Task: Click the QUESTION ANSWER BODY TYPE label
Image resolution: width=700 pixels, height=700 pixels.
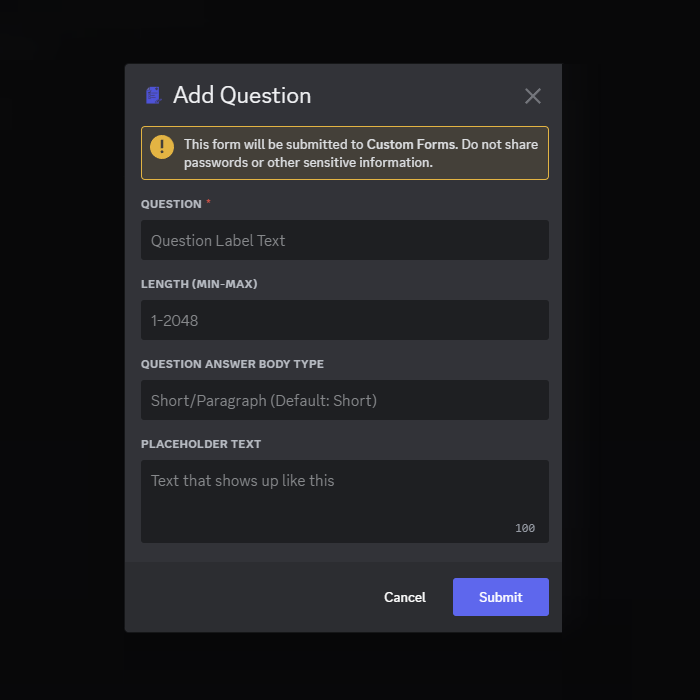Action: 232,364
